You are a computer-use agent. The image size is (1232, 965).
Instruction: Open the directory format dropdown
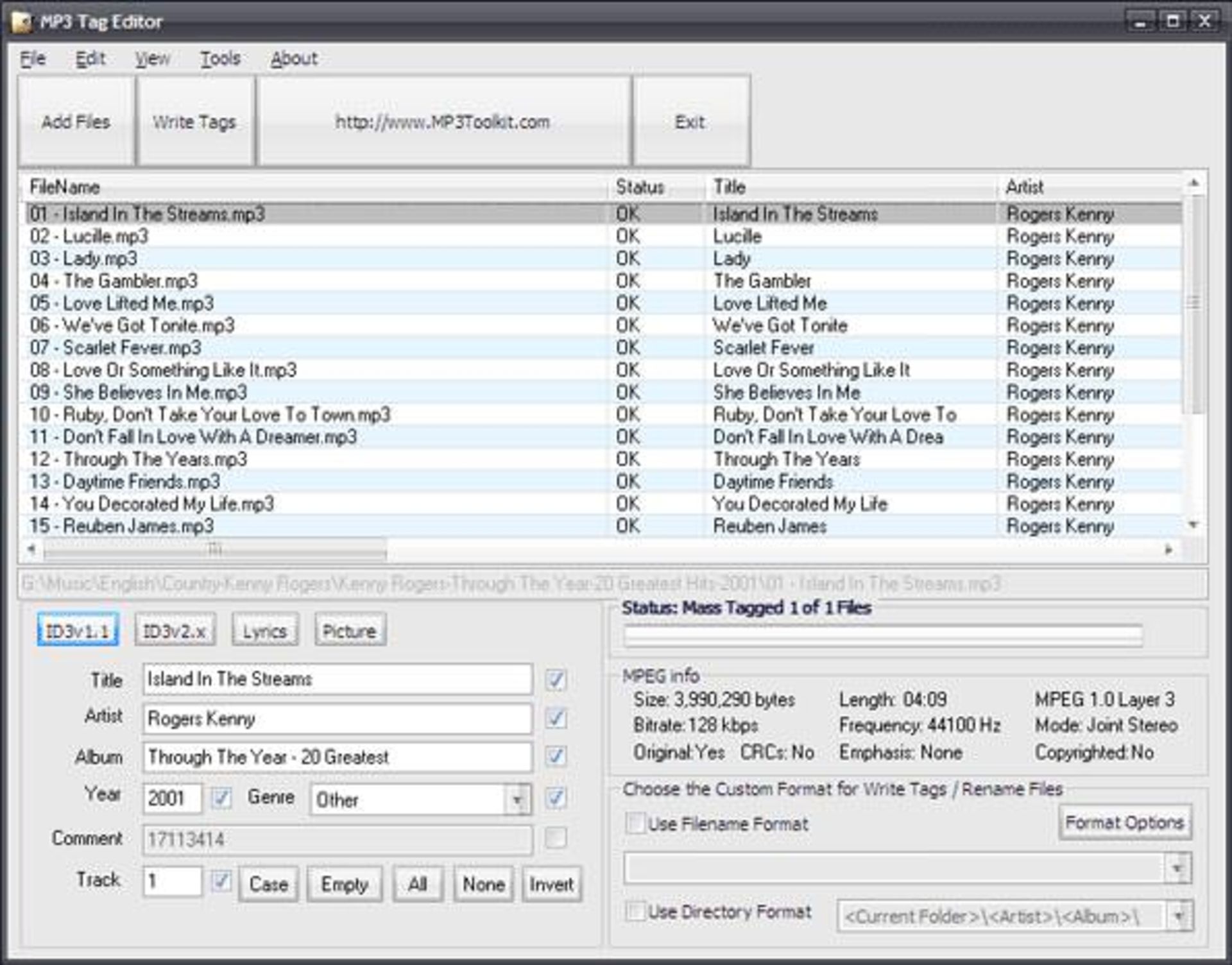point(1179,916)
